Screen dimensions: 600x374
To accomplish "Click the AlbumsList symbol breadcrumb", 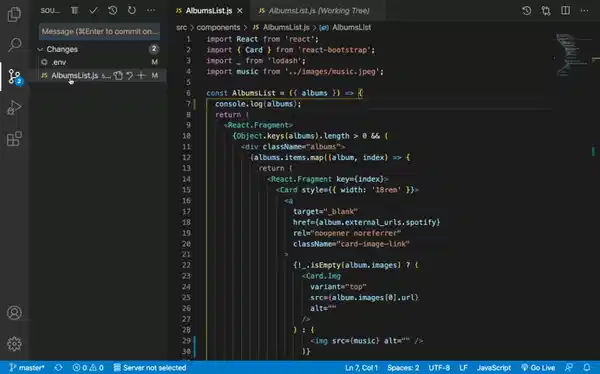I will click(346, 28).
